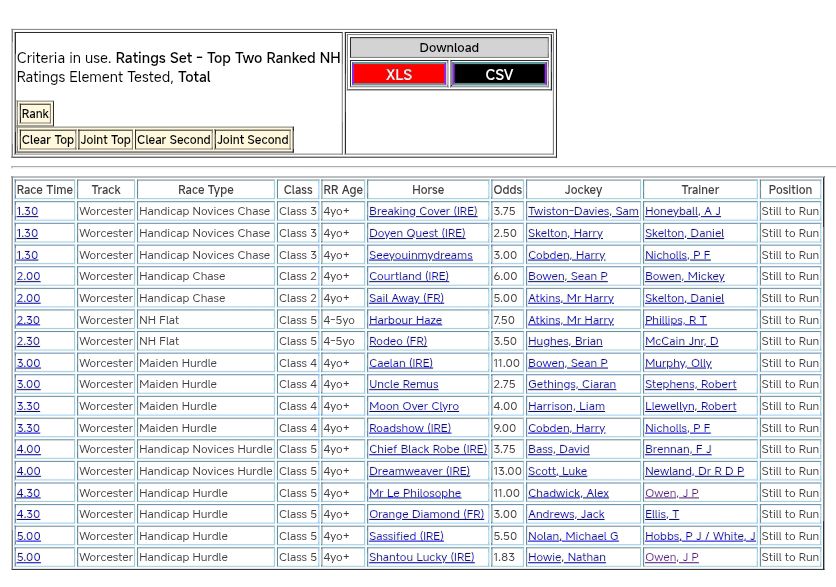View jockey Twiston-Davies, Sam
The height and width of the screenshot is (587, 836).
tap(583, 212)
